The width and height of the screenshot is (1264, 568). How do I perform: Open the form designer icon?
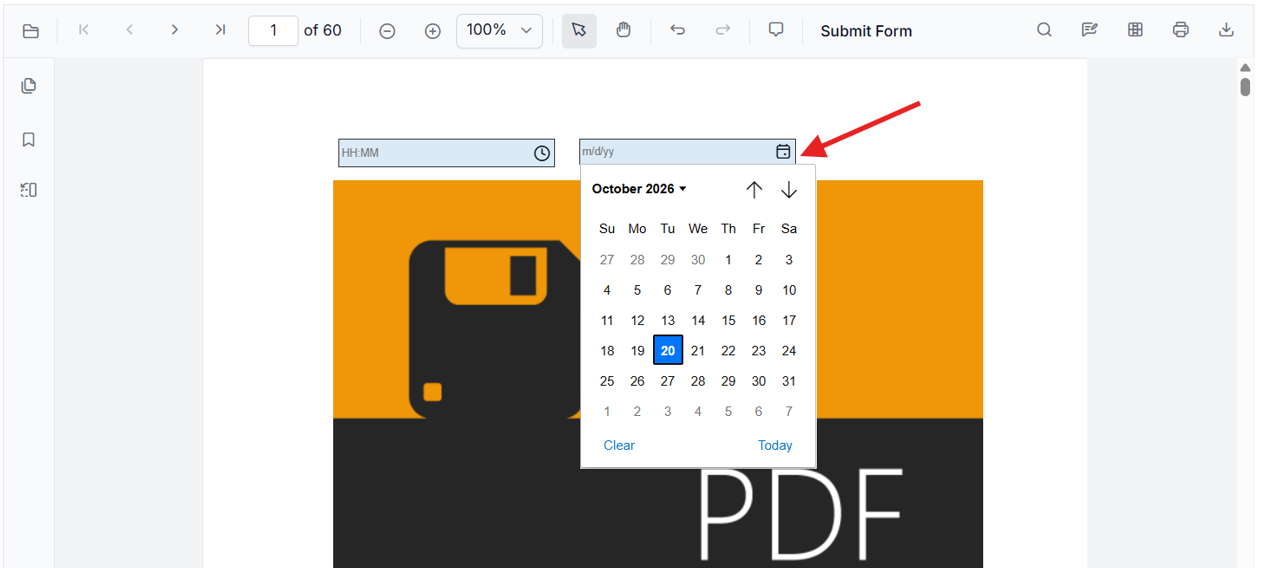pos(1135,30)
